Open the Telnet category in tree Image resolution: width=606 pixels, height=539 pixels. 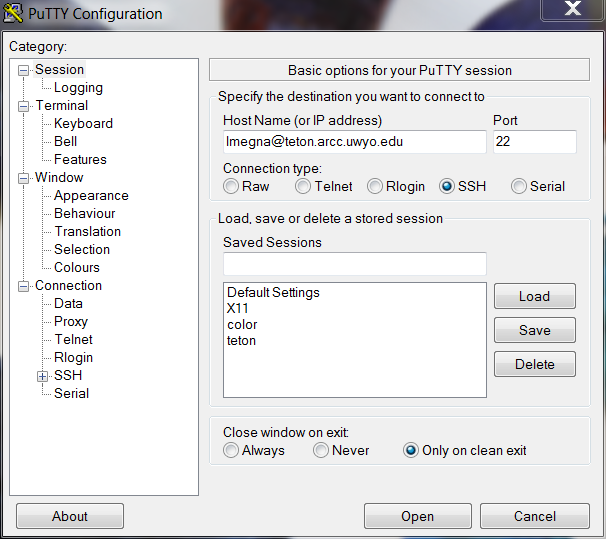[x=73, y=340]
